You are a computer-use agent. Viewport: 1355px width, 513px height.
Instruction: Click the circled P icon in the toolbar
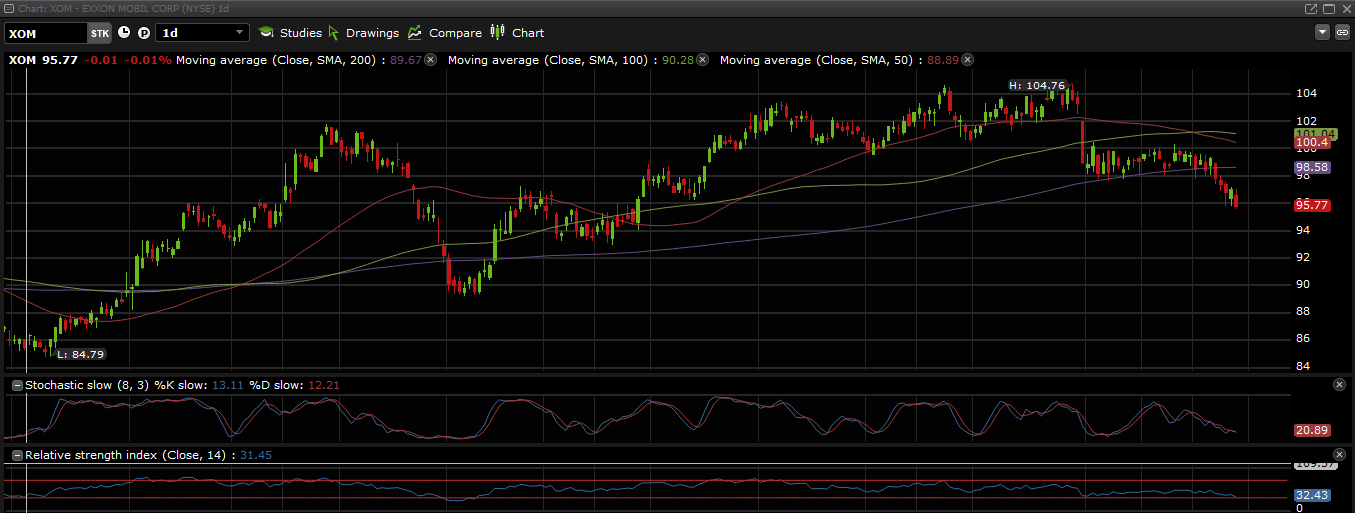143,32
